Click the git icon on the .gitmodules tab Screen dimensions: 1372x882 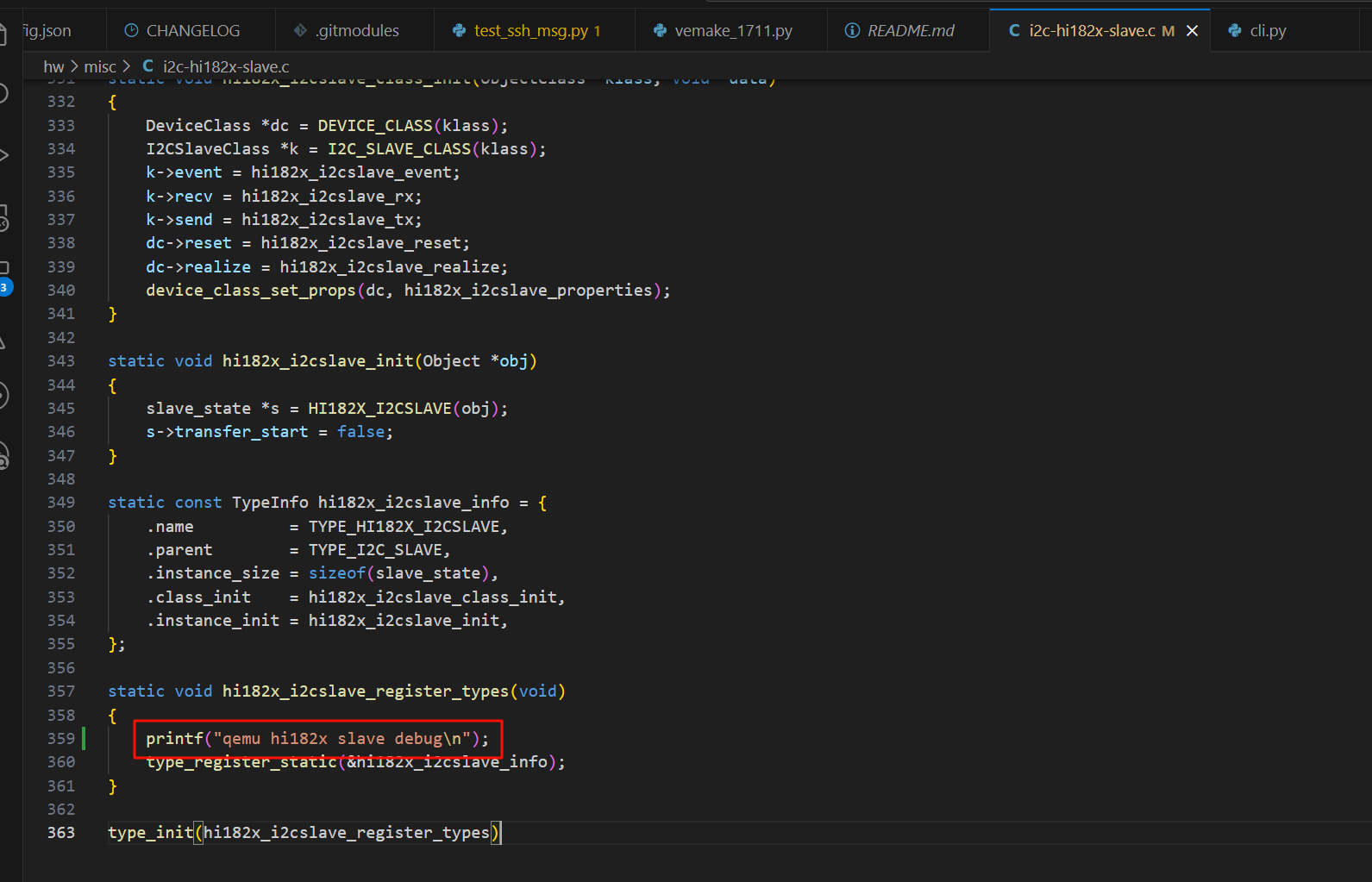pos(300,31)
